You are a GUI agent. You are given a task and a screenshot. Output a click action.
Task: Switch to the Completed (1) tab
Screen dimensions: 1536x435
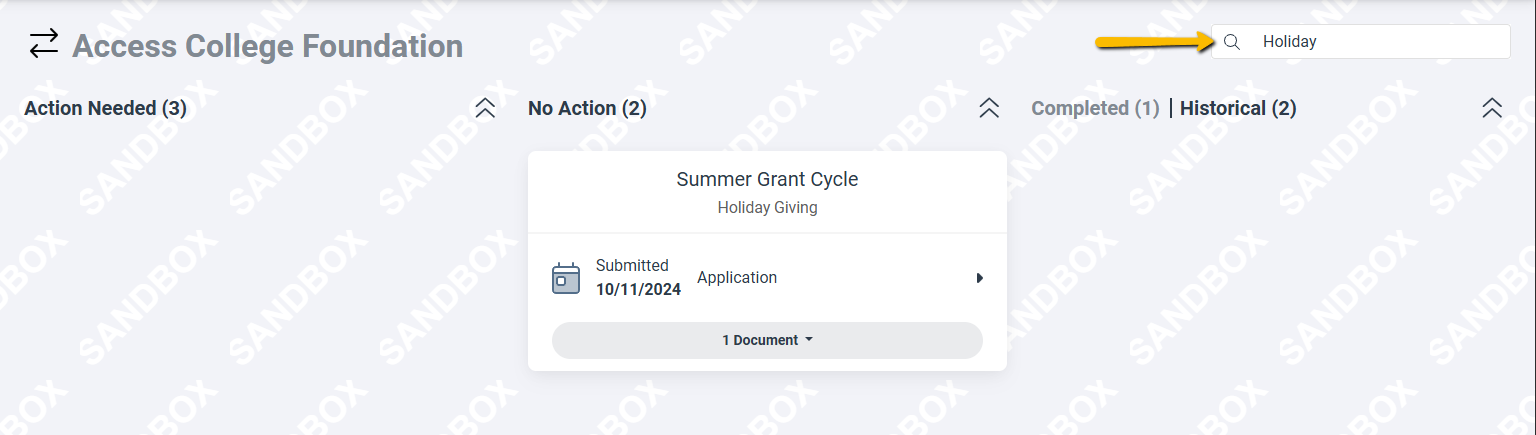[x=1095, y=108]
